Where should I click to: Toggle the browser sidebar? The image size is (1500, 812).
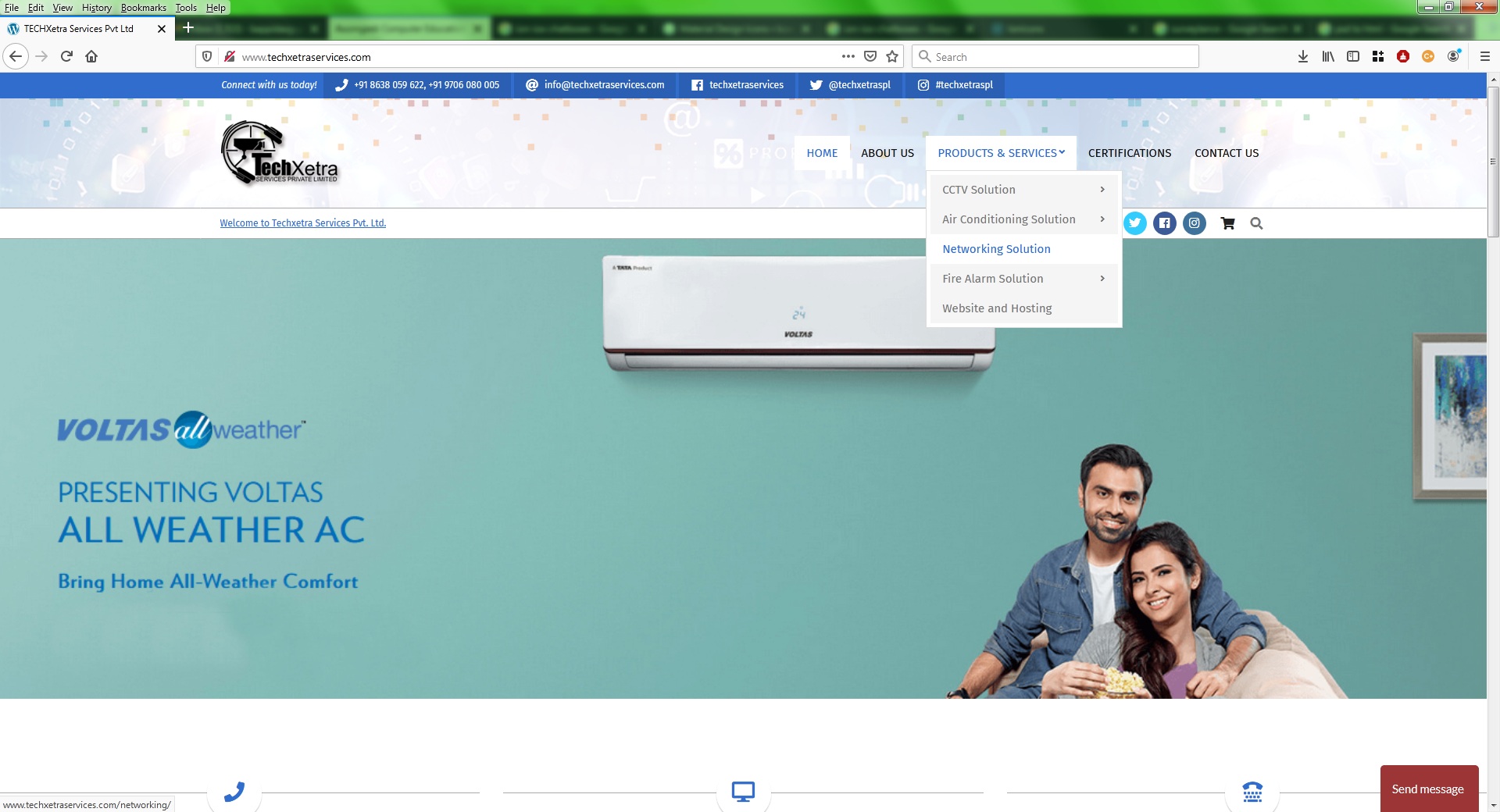[x=1353, y=56]
